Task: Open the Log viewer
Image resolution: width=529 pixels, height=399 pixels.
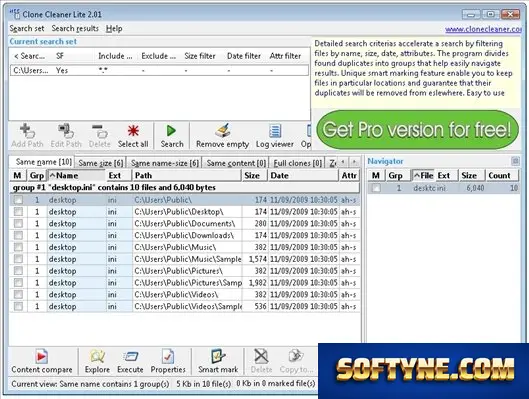Action: (x=275, y=136)
